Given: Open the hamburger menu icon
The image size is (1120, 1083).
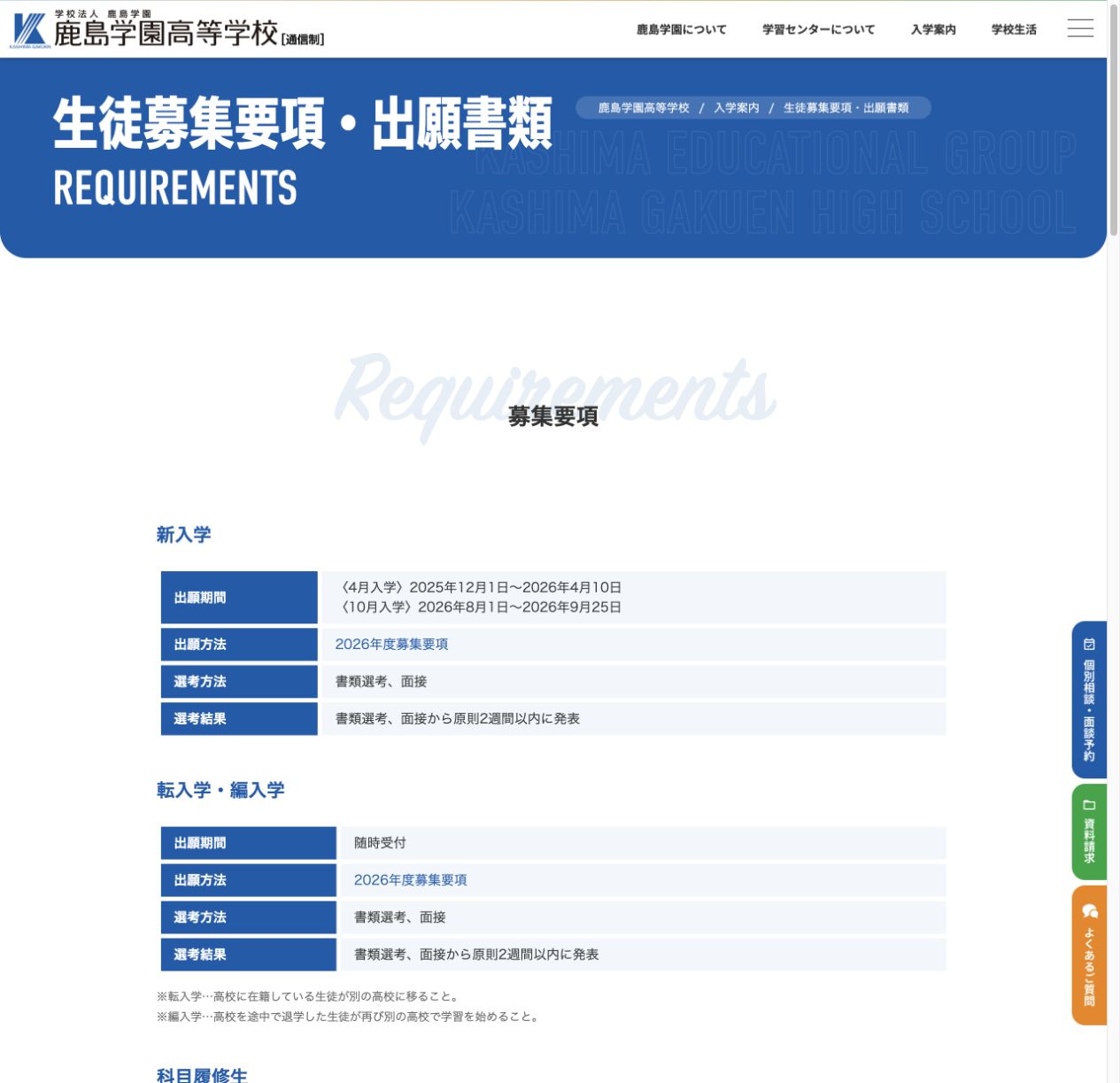Looking at the screenshot, I should tap(1080, 28).
